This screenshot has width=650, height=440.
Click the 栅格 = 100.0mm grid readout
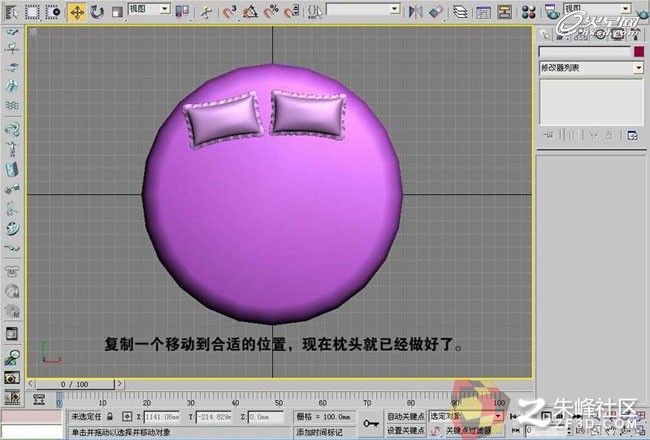pyautogui.click(x=323, y=416)
